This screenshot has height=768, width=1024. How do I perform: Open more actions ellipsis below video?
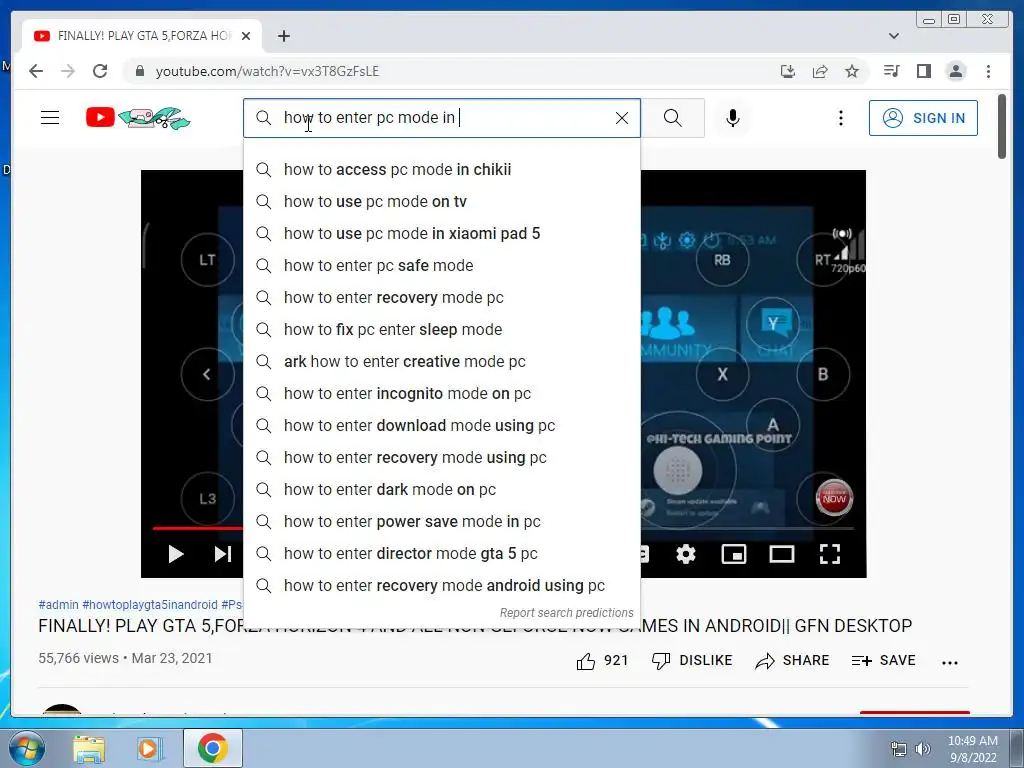coord(950,662)
